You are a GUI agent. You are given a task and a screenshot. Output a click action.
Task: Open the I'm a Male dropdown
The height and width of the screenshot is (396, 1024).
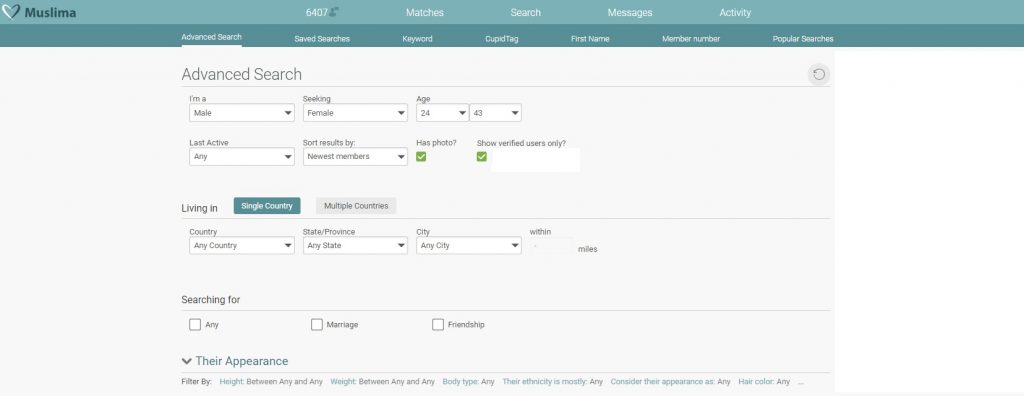pyautogui.click(x=242, y=113)
